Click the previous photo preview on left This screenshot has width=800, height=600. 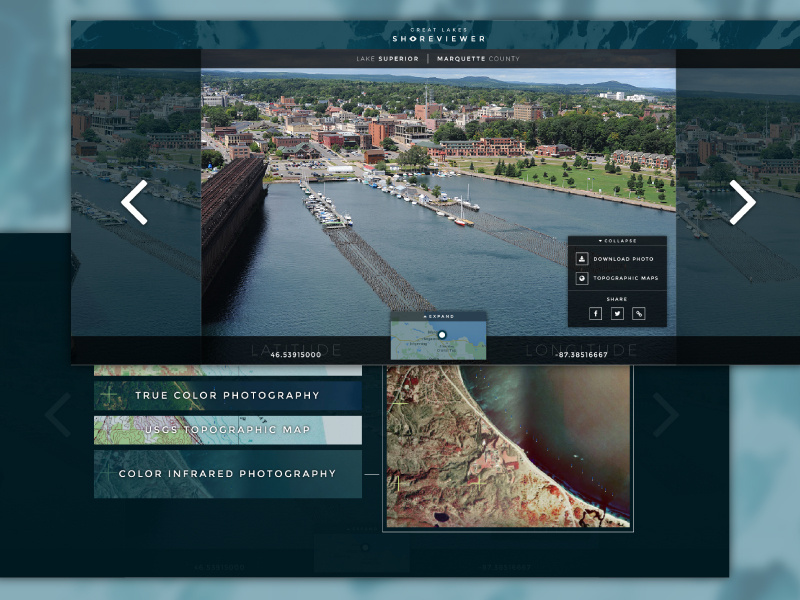click(x=136, y=202)
